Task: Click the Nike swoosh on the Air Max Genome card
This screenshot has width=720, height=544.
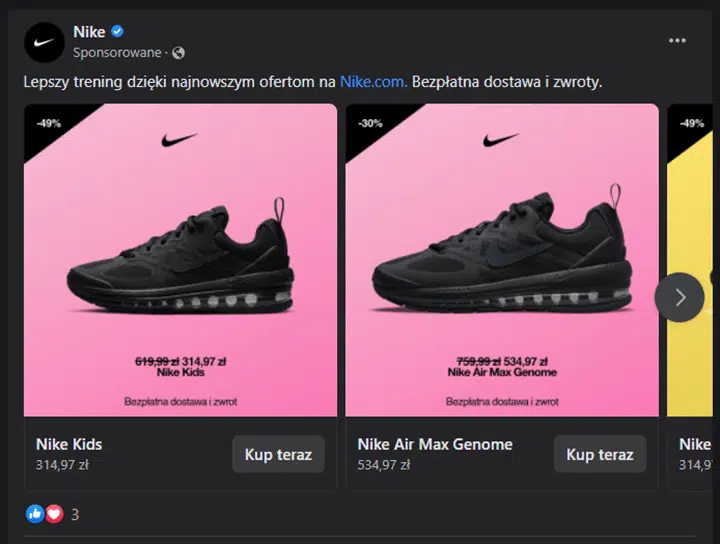Action: tap(501, 139)
